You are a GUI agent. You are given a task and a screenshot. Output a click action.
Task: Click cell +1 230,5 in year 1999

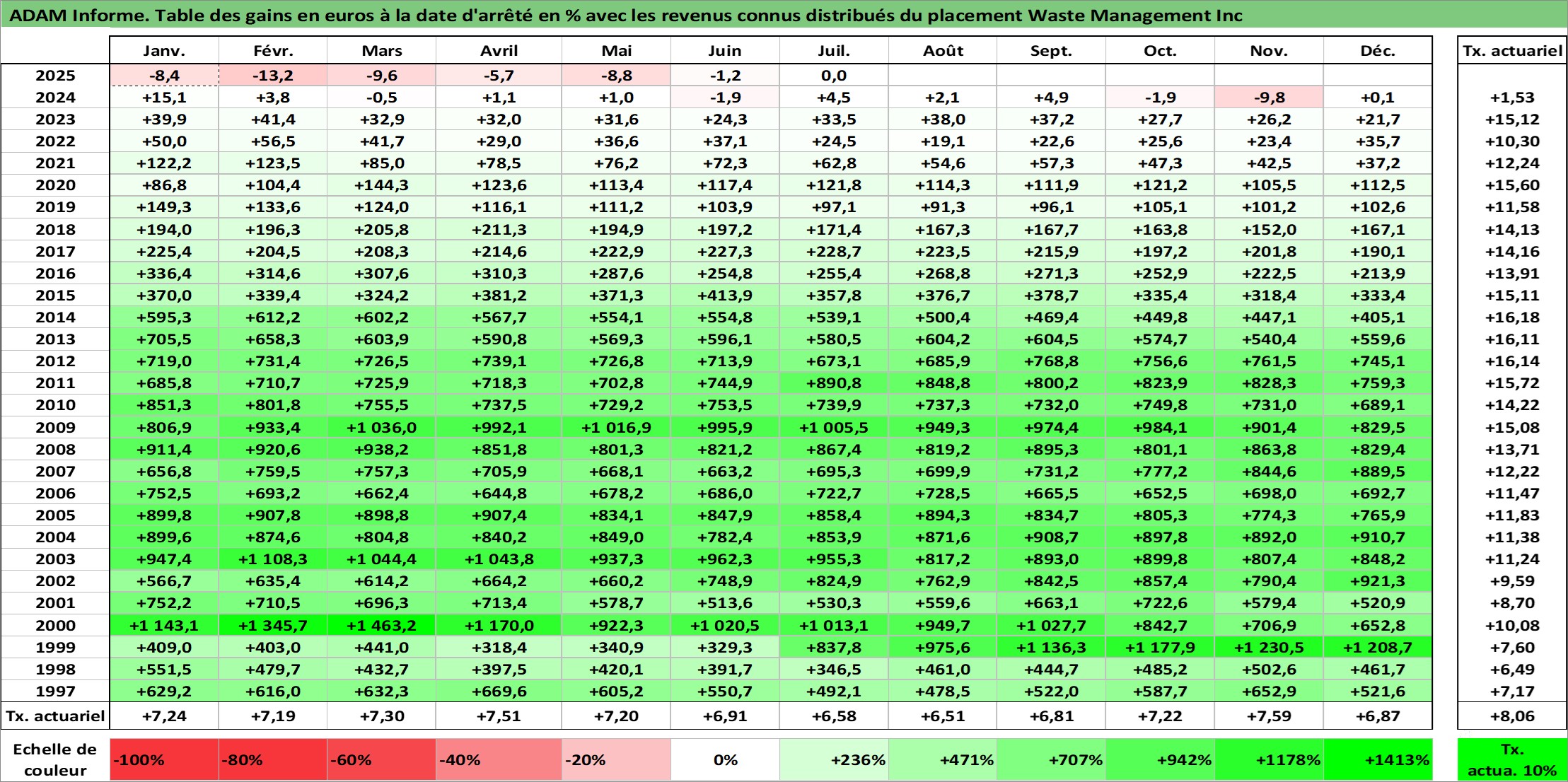coord(1269,648)
